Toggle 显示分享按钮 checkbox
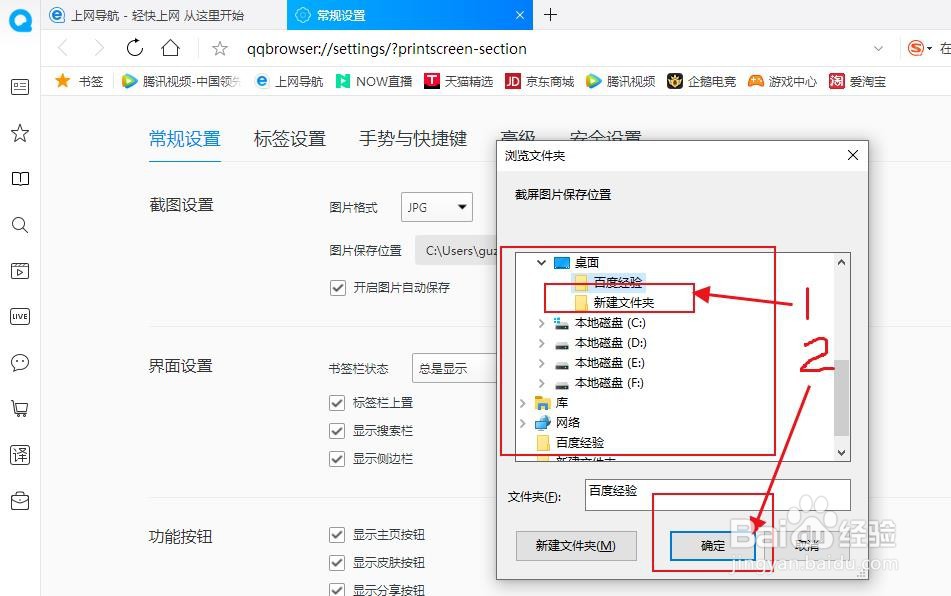The width and height of the screenshot is (951, 596). tap(337, 589)
